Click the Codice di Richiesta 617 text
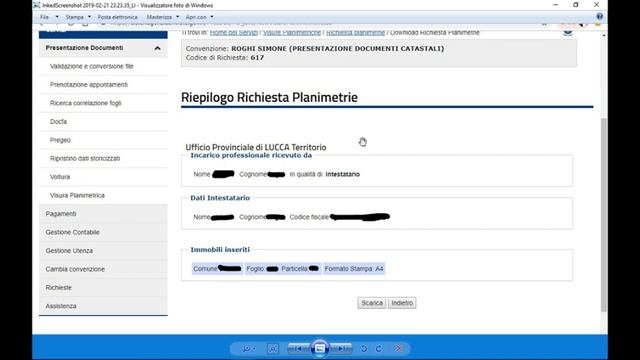 225,58
